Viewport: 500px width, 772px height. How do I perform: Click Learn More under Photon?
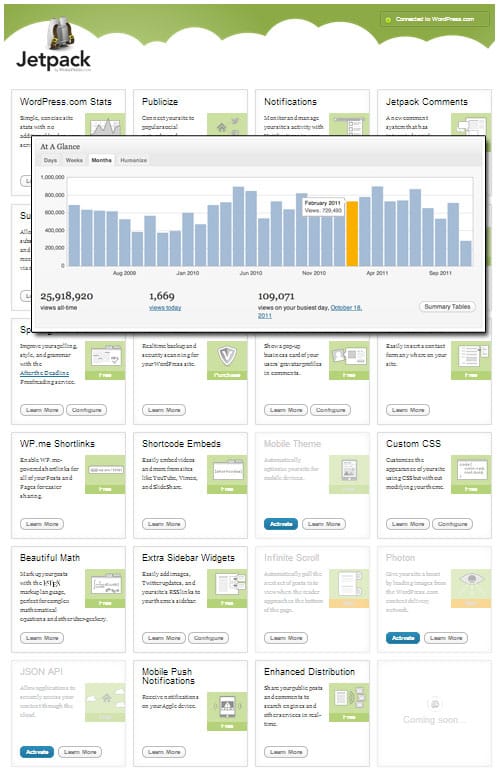[x=446, y=638]
